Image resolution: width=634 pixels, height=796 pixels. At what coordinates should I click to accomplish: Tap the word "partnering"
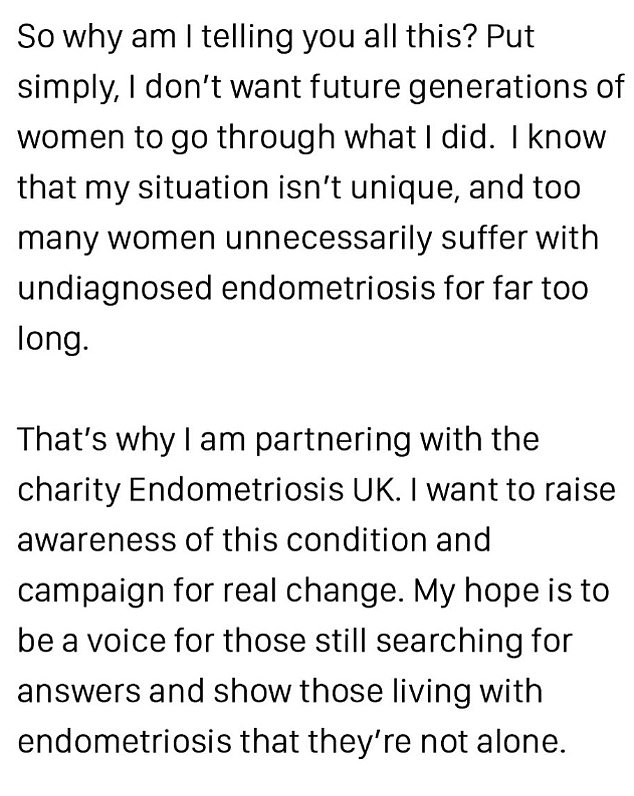click(x=332, y=441)
